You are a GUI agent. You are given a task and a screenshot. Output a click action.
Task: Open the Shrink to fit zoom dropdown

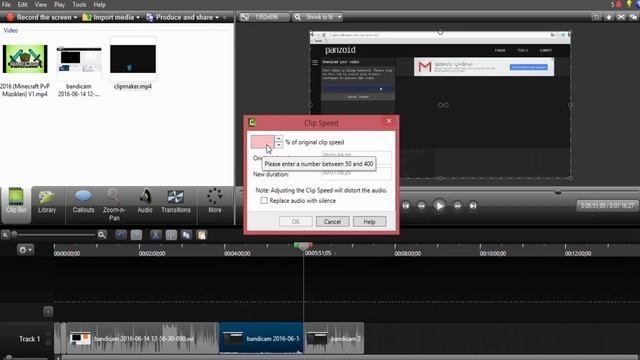[x=318, y=17]
